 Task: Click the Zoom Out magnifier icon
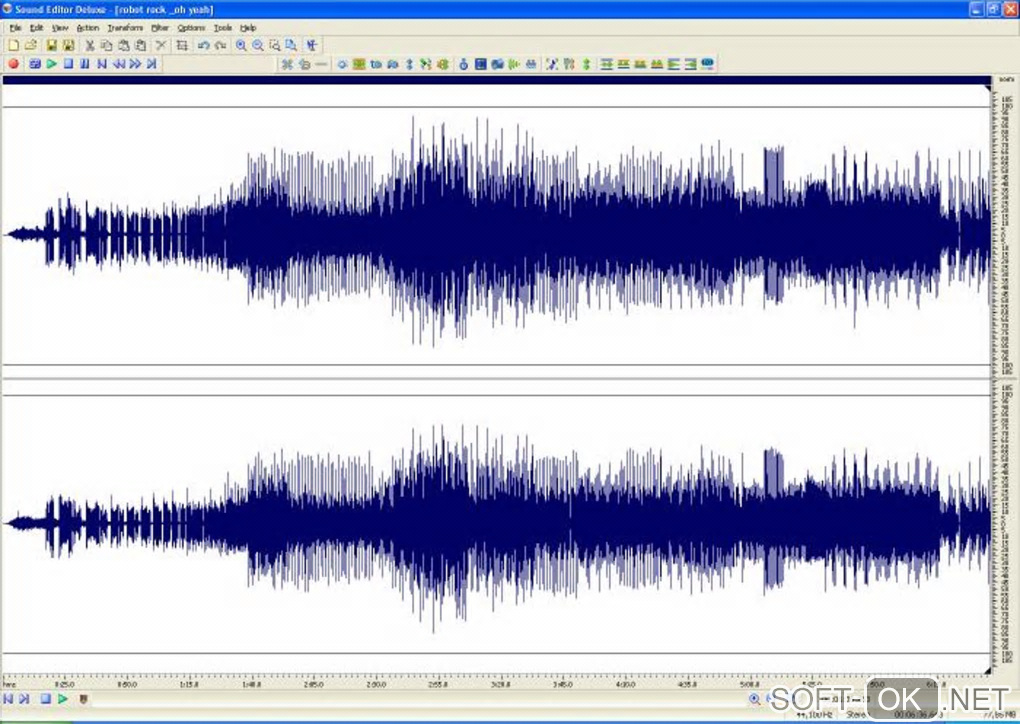coord(258,45)
